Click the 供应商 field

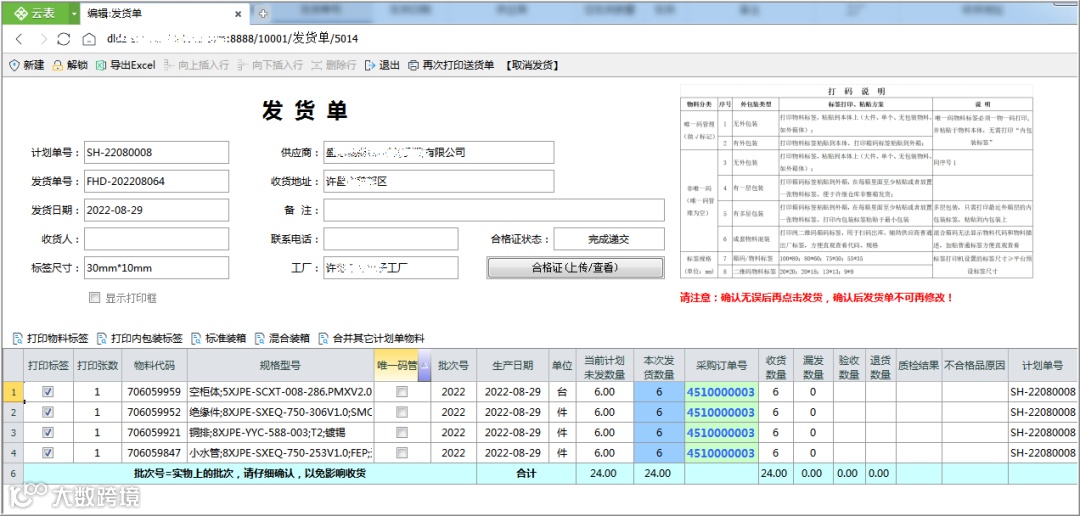click(439, 152)
